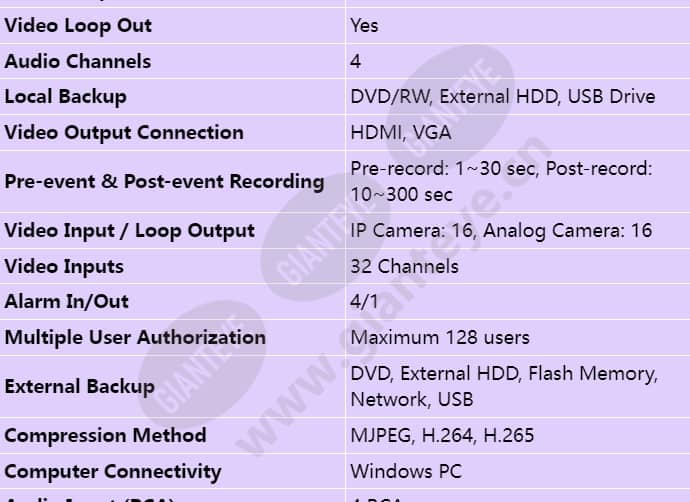Click the Computer Connectivity label
690x502 pixels.
(113, 472)
